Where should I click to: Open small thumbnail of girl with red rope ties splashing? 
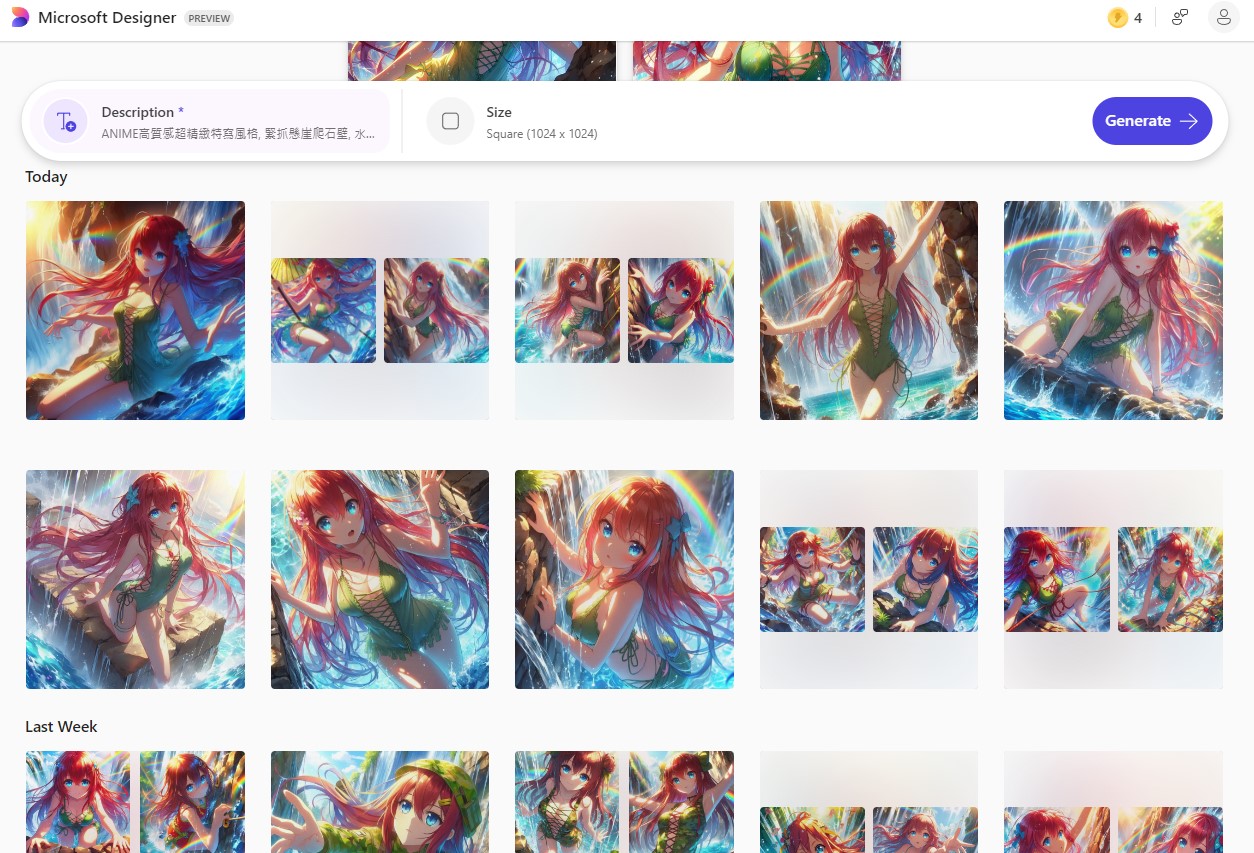pos(812,579)
